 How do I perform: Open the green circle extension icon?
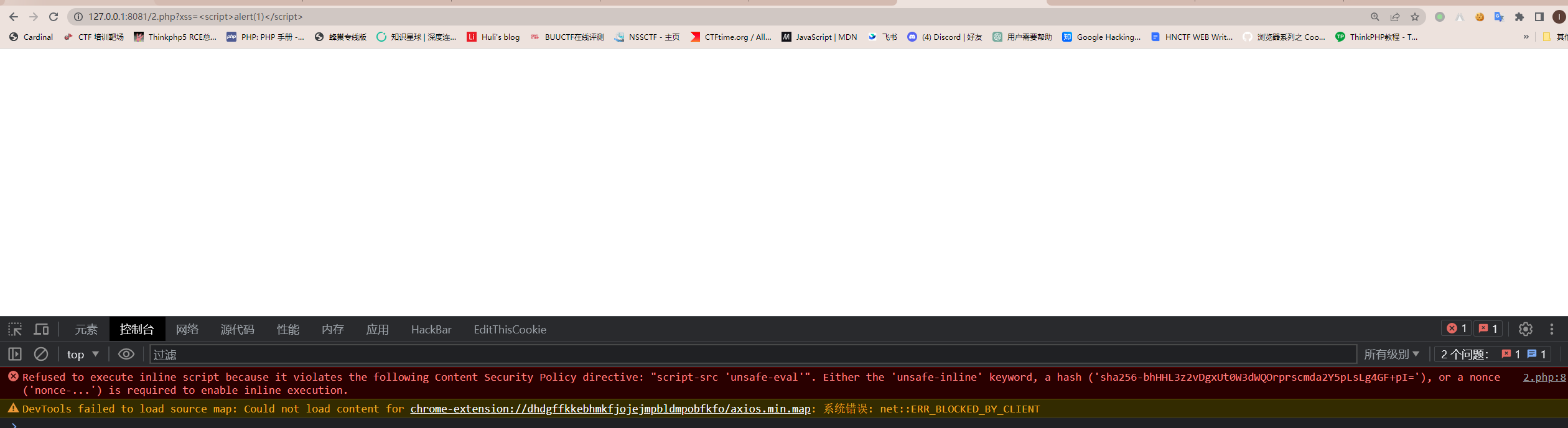(x=1440, y=17)
